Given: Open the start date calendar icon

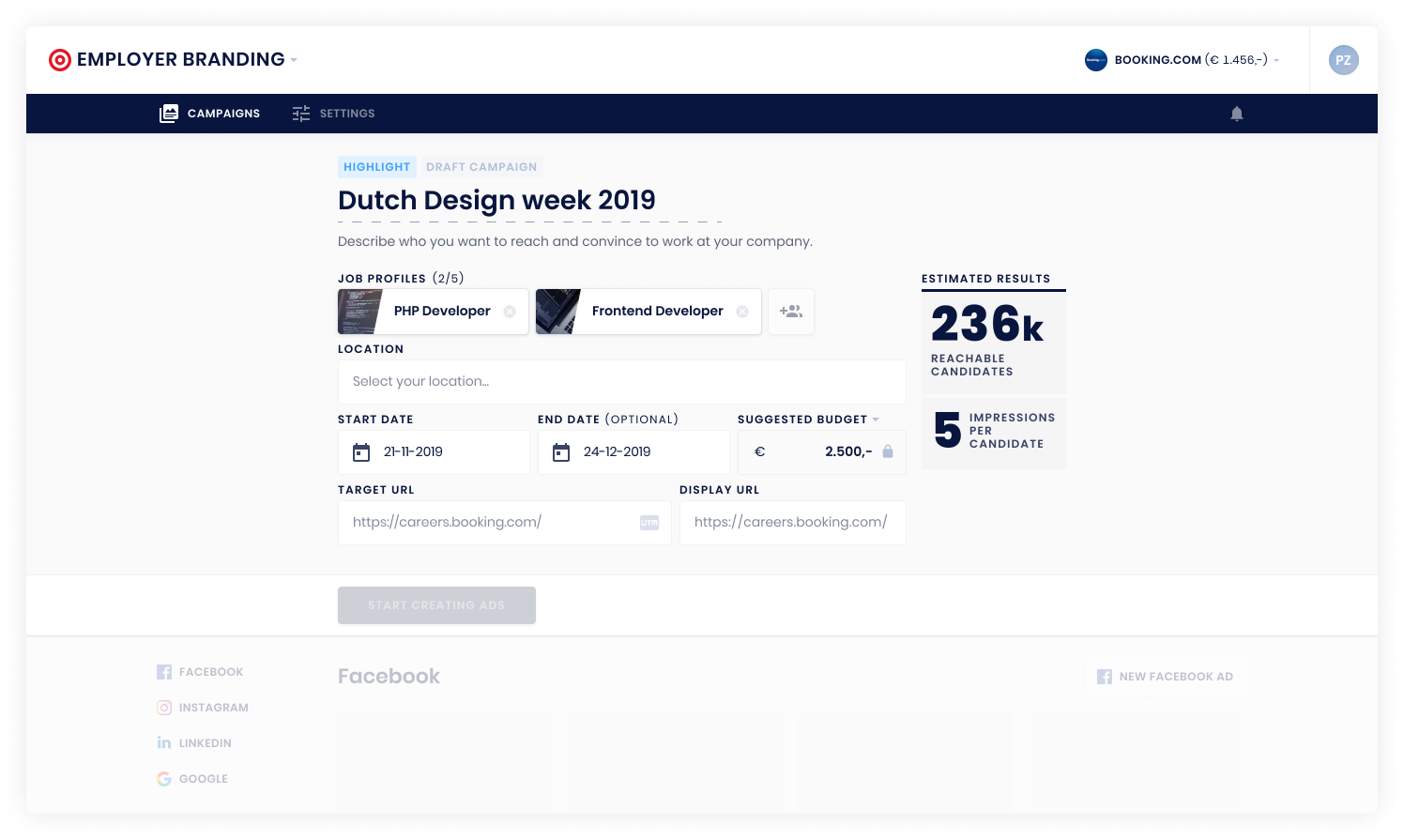Looking at the screenshot, I should [x=361, y=452].
